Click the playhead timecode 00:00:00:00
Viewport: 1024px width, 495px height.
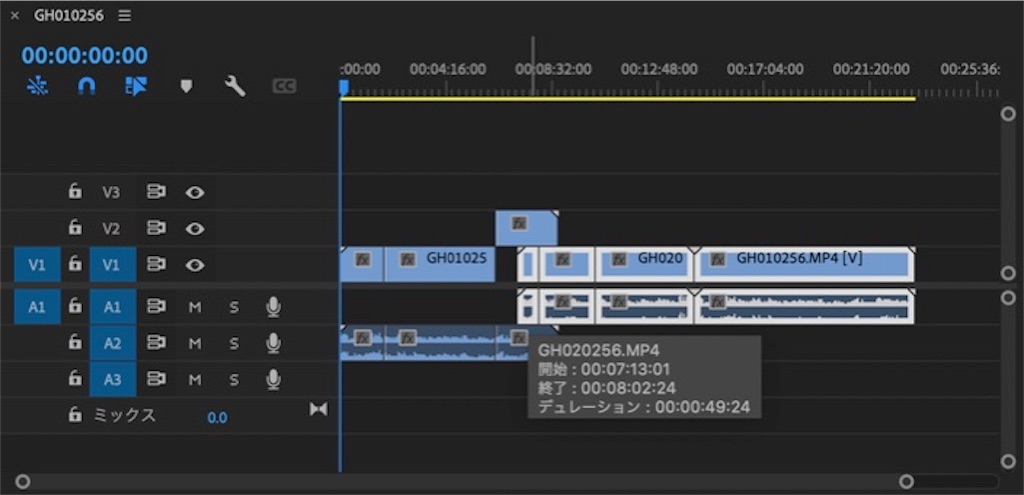coord(85,56)
